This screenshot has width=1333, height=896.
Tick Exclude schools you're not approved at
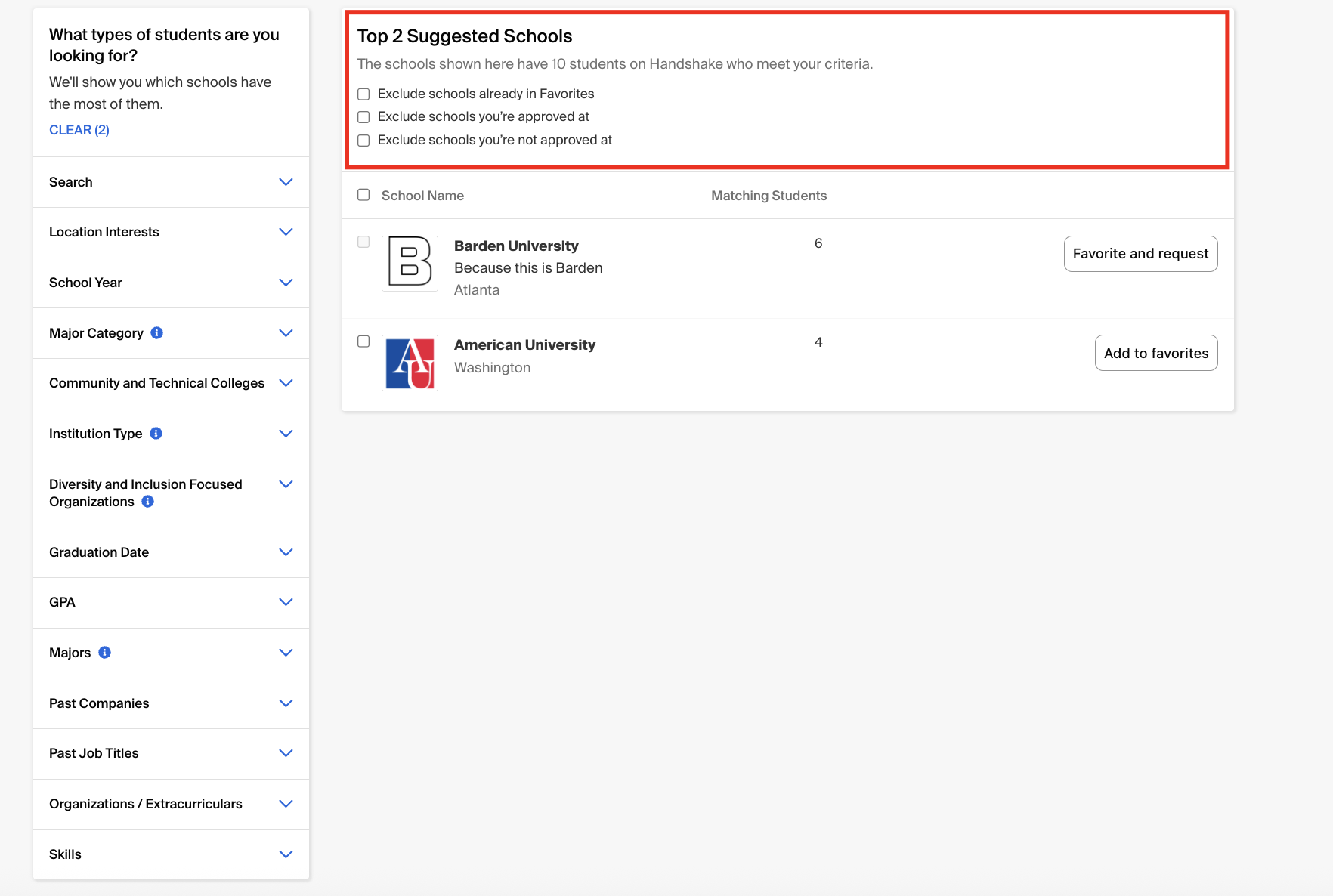click(x=363, y=141)
